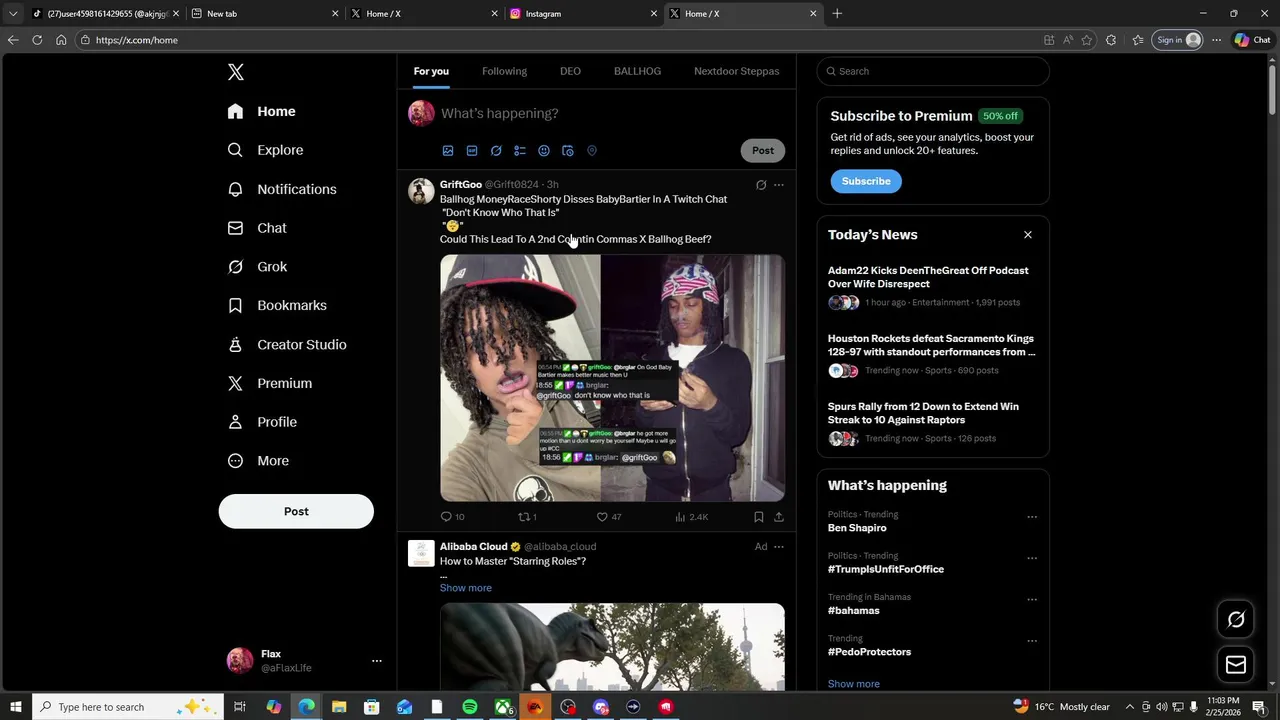
Task: Click the Subscribe button
Action: coord(866,181)
